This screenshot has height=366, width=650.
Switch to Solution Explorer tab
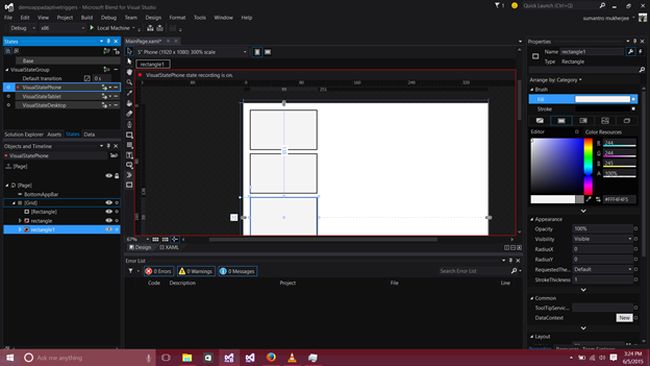click(x=24, y=134)
